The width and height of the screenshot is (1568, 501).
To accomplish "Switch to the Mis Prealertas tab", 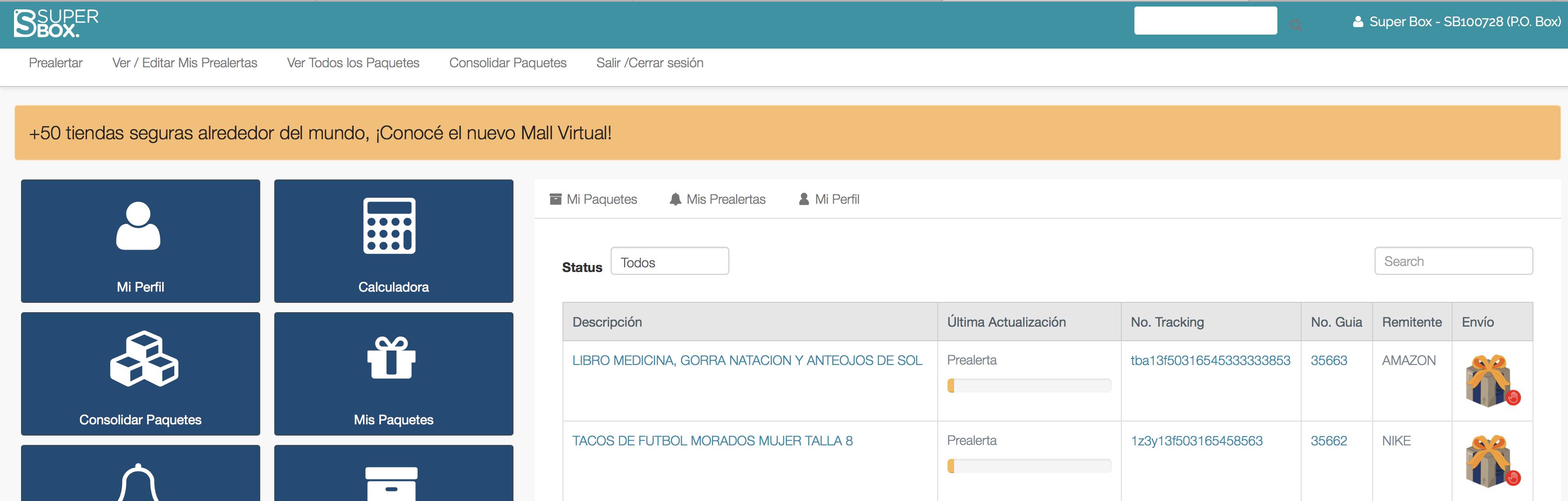I will [x=717, y=199].
